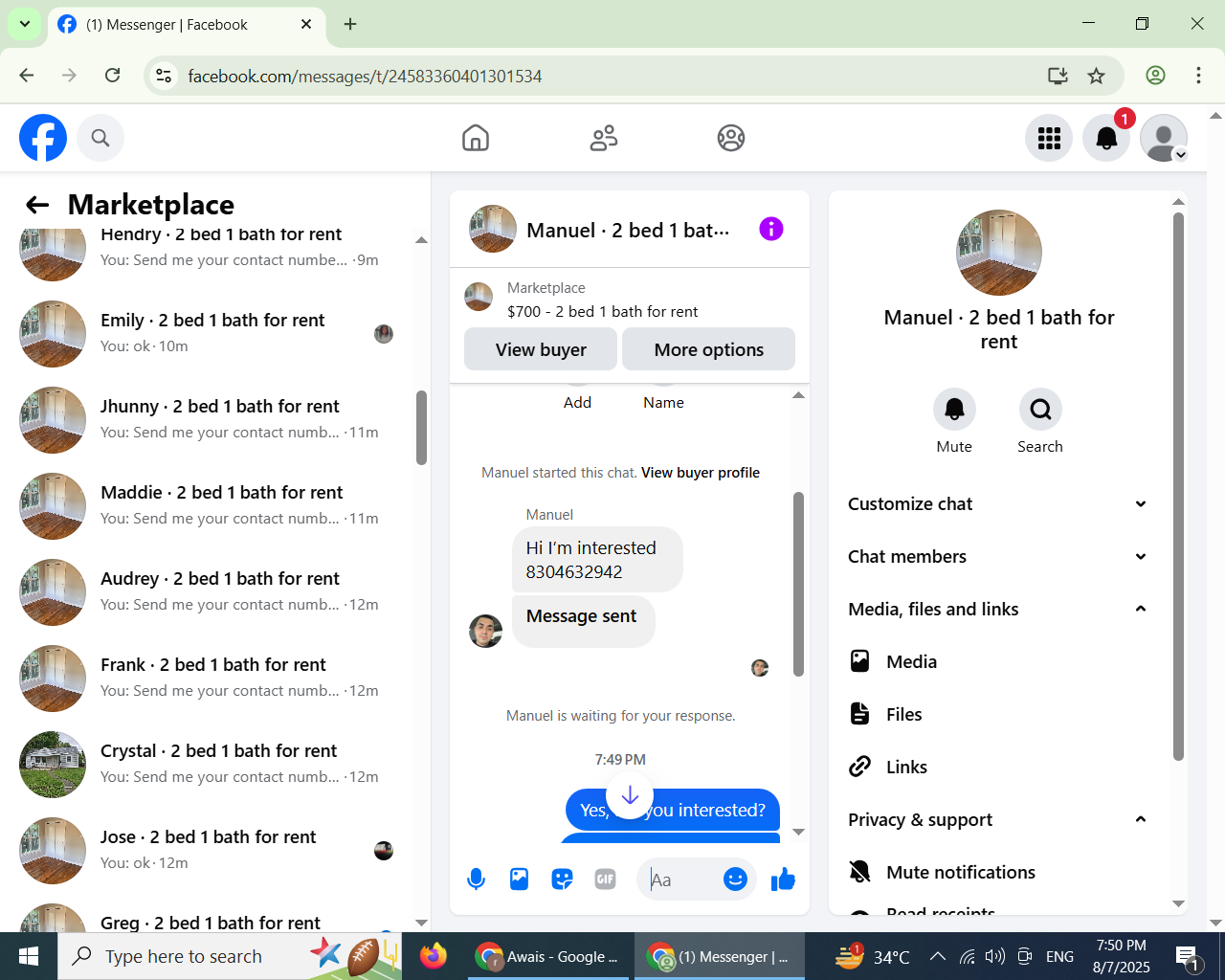Collapse Media, files and links section
The width and height of the screenshot is (1225, 980).
tap(1000, 609)
